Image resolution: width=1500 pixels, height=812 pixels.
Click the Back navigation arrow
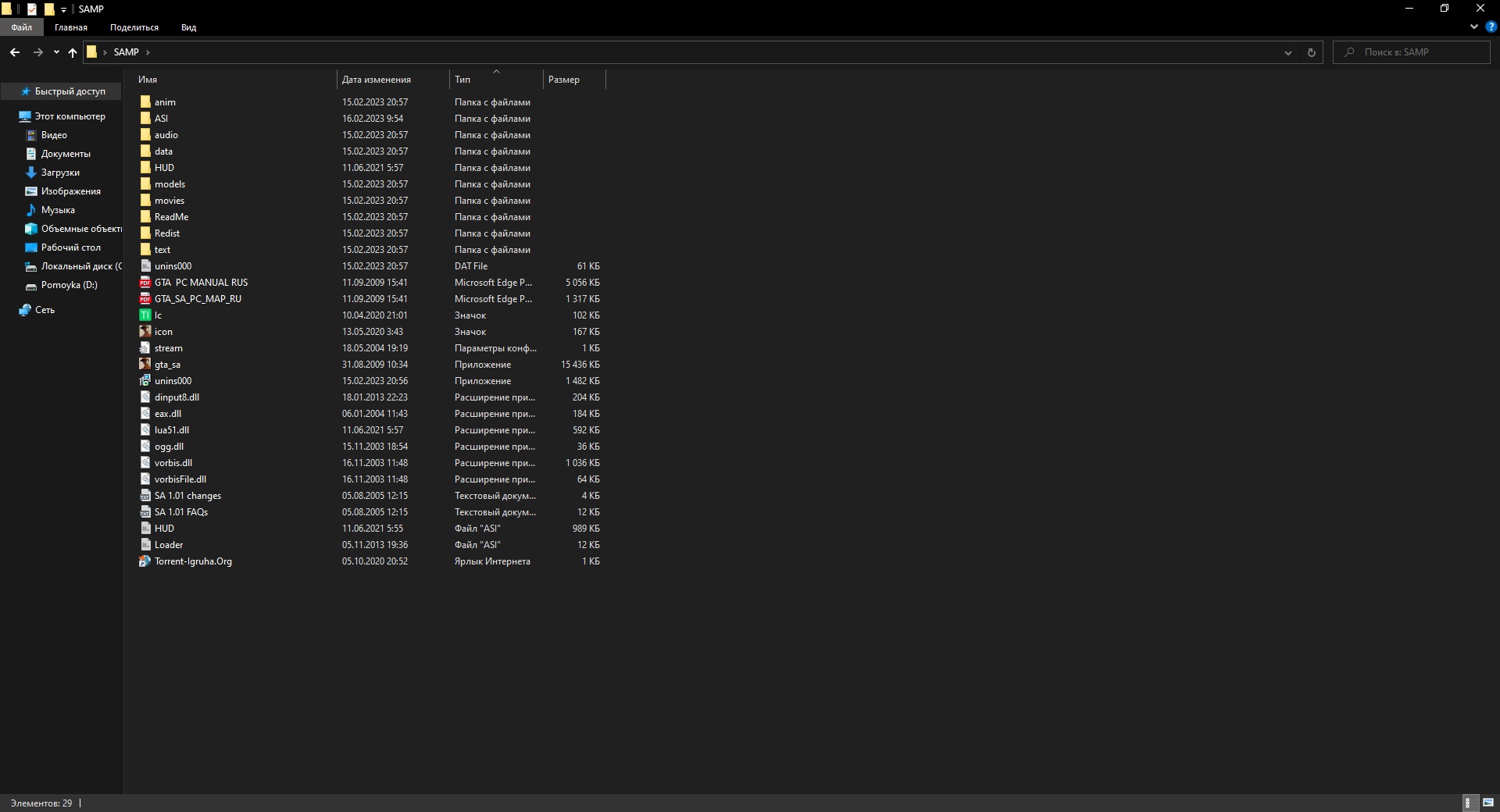(x=15, y=52)
